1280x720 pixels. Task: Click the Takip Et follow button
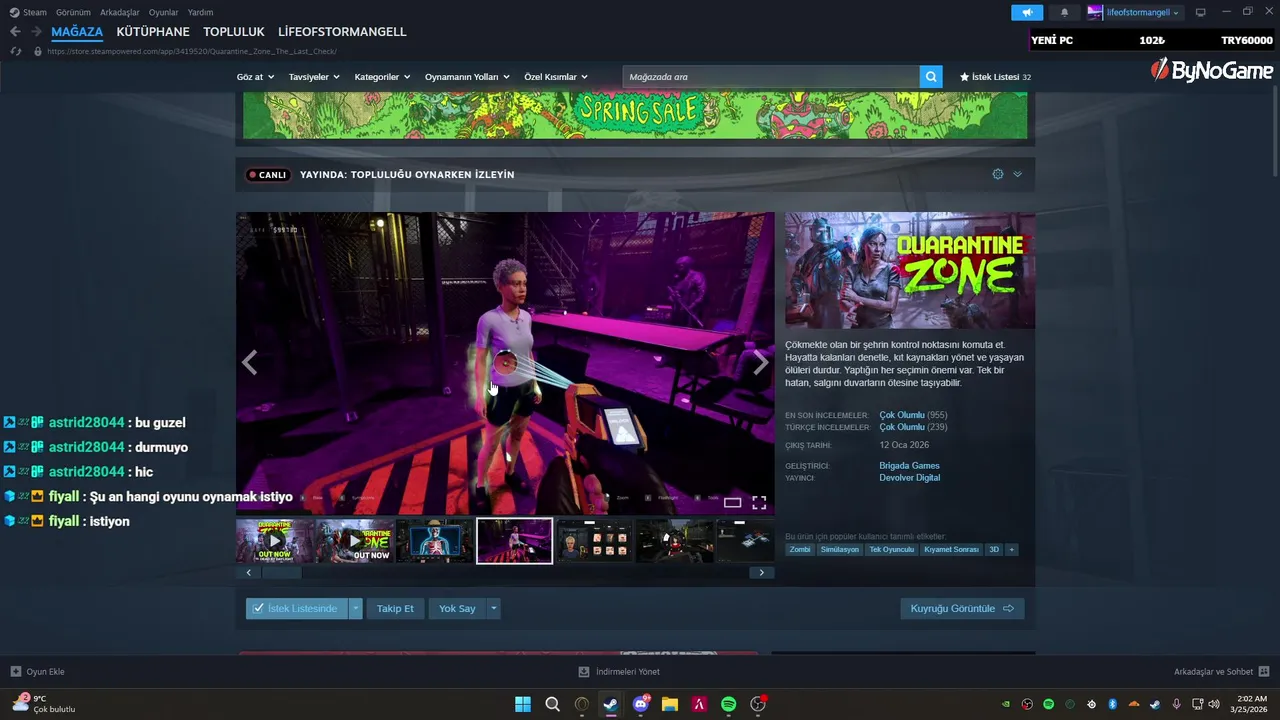[x=395, y=608]
